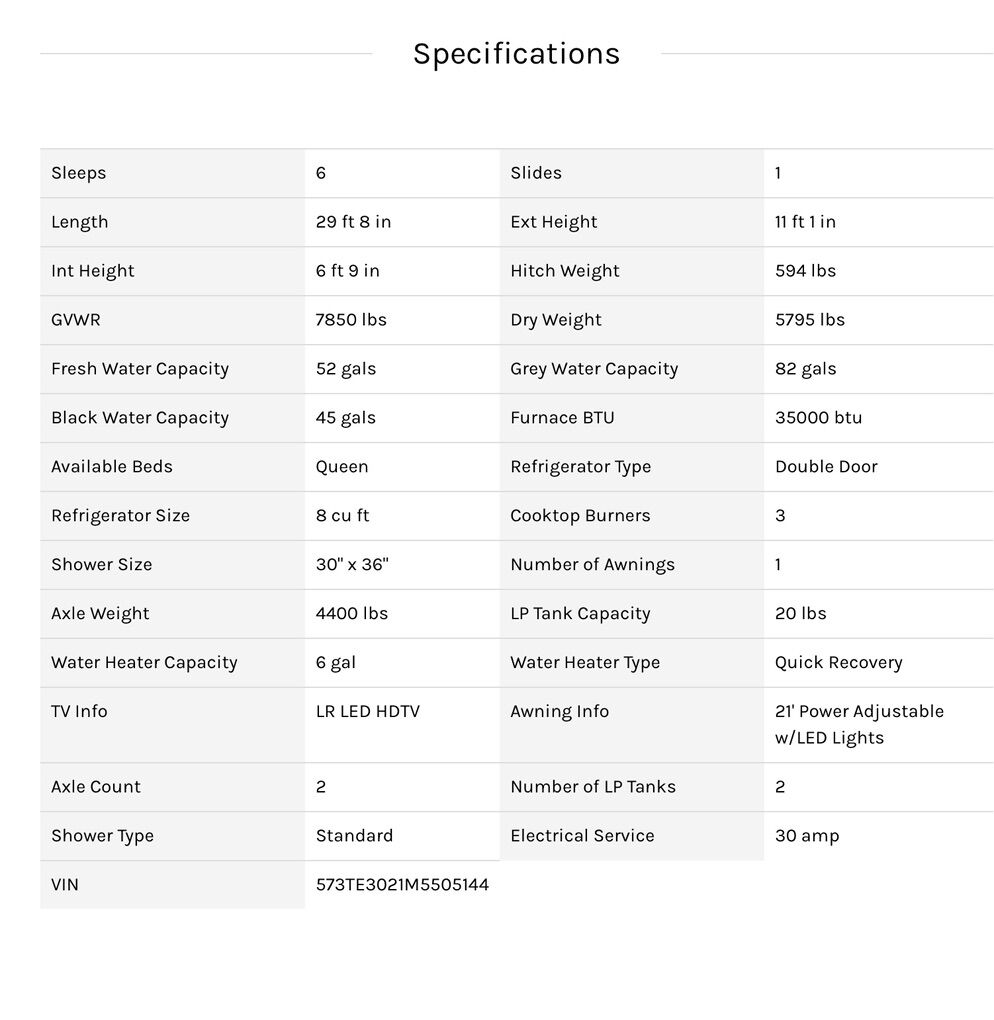994x1020 pixels.
Task: Click the Fresh Water Capacity label
Action: pos(140,369)
